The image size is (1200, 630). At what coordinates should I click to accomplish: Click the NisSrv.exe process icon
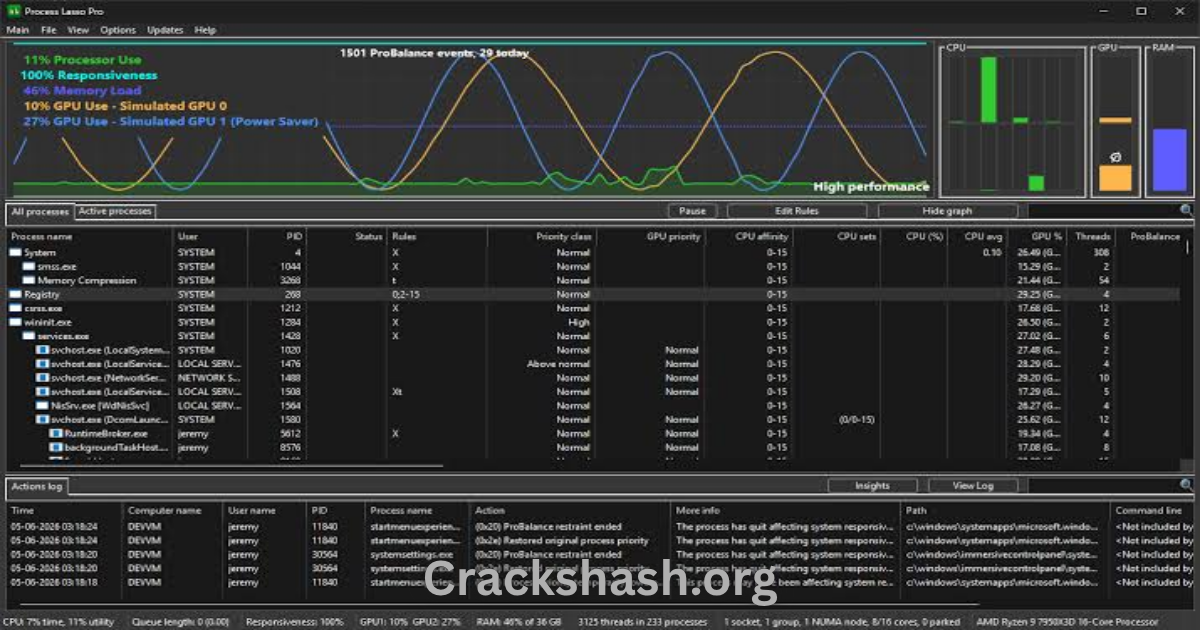pyautogui.click(x=43, y=406)
